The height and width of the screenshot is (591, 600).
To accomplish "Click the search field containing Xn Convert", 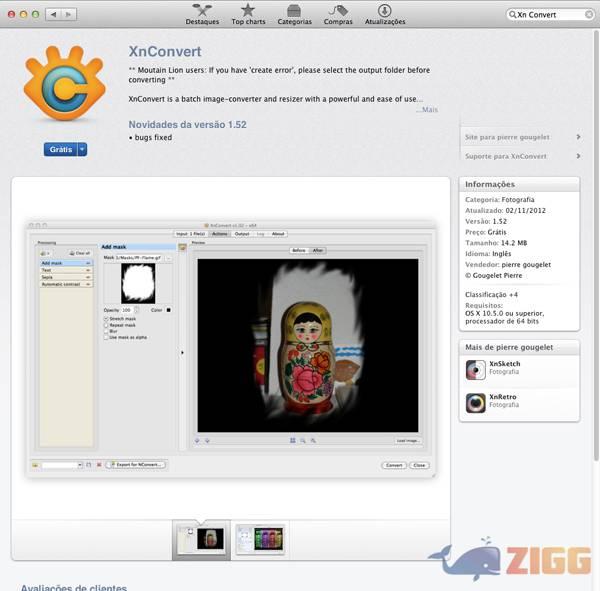I will point(550,15).
